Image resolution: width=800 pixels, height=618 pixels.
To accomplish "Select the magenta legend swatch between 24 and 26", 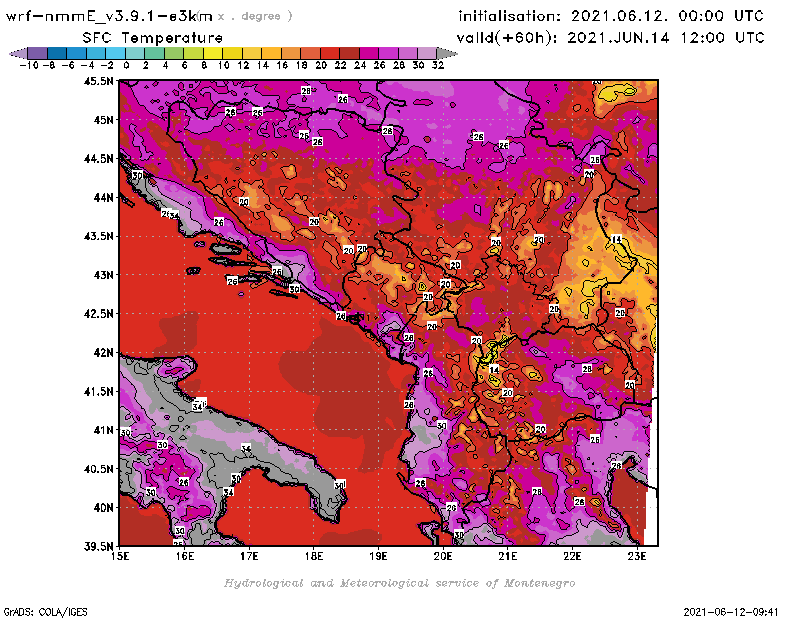I will (x=368, y=54).
